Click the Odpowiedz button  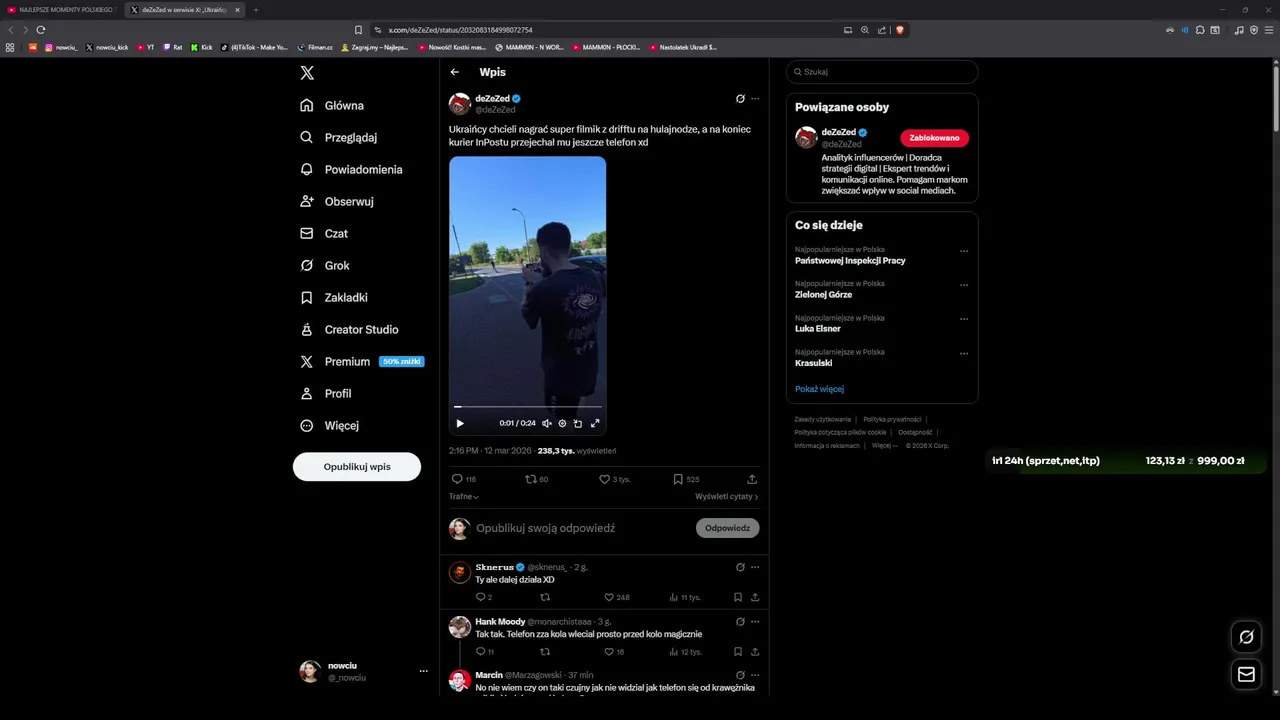pos(728,528)
